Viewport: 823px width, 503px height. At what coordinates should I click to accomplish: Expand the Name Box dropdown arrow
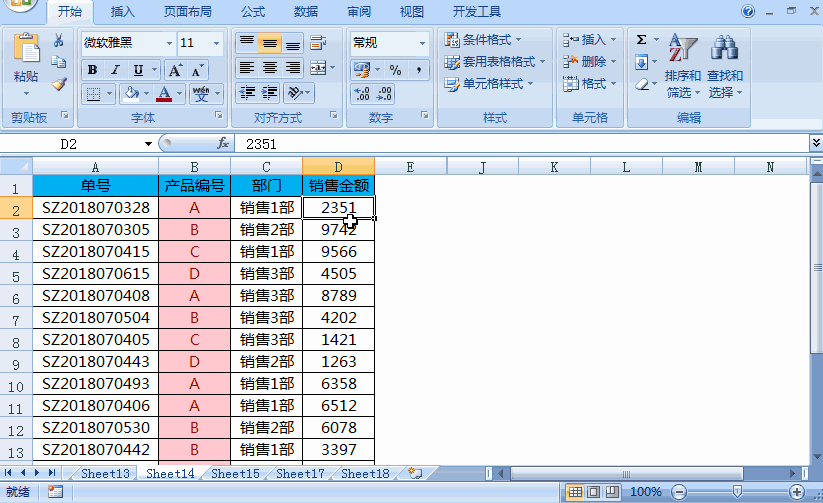click(x=149, y=144)
